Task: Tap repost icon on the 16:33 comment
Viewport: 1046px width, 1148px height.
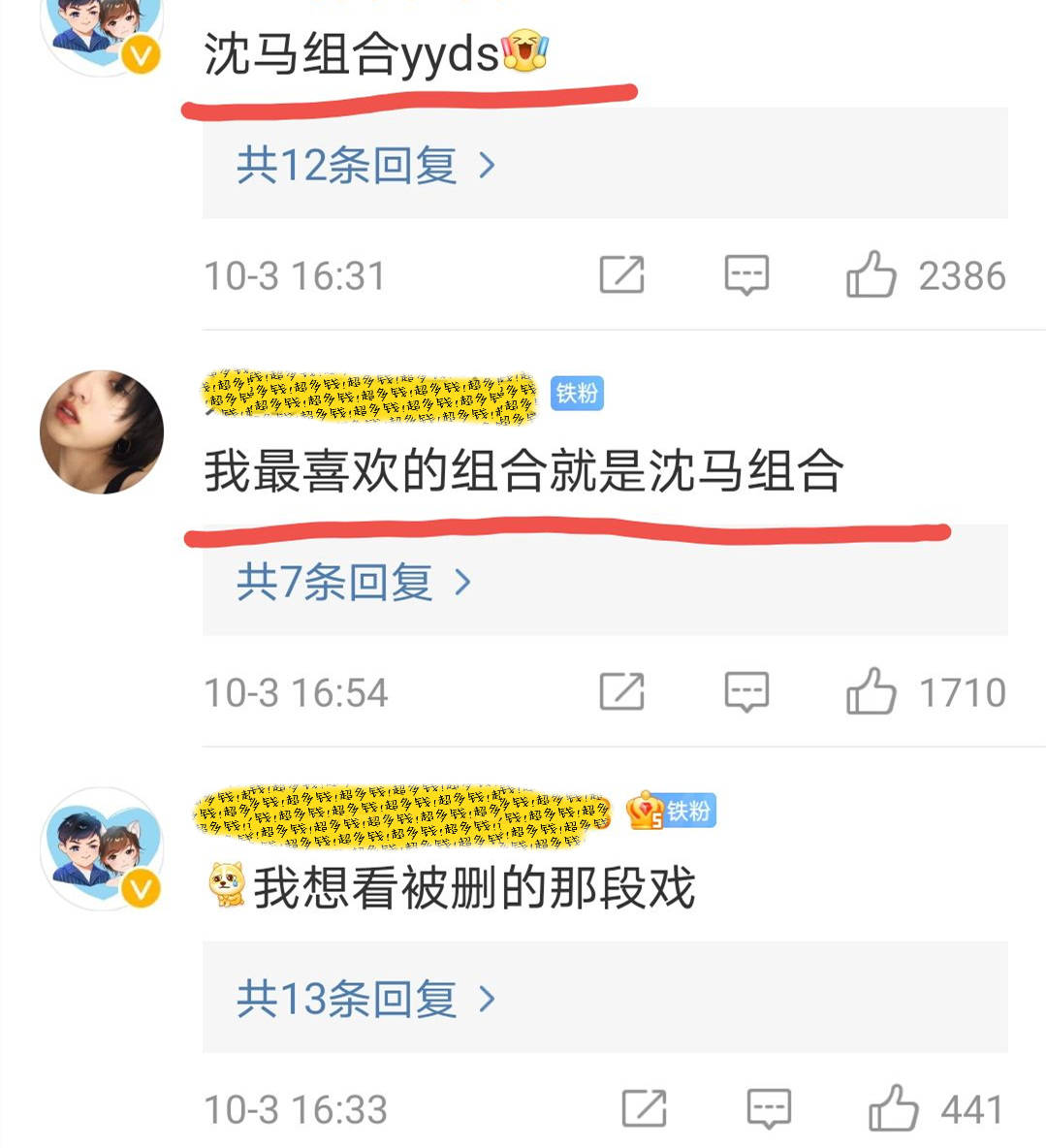Action: (x=644, y=1107)
